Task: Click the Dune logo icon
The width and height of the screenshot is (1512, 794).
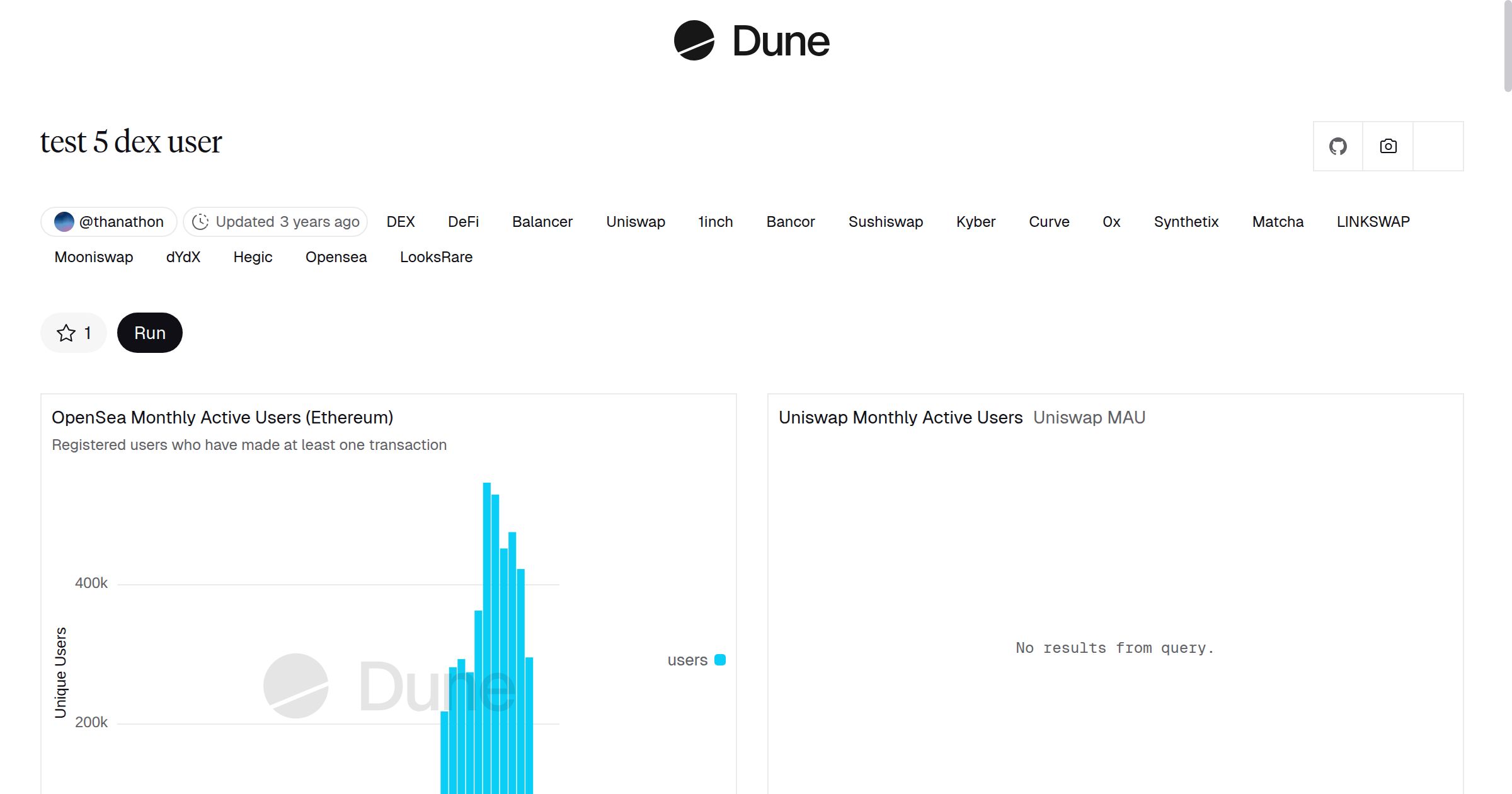Action: (694, 40)
